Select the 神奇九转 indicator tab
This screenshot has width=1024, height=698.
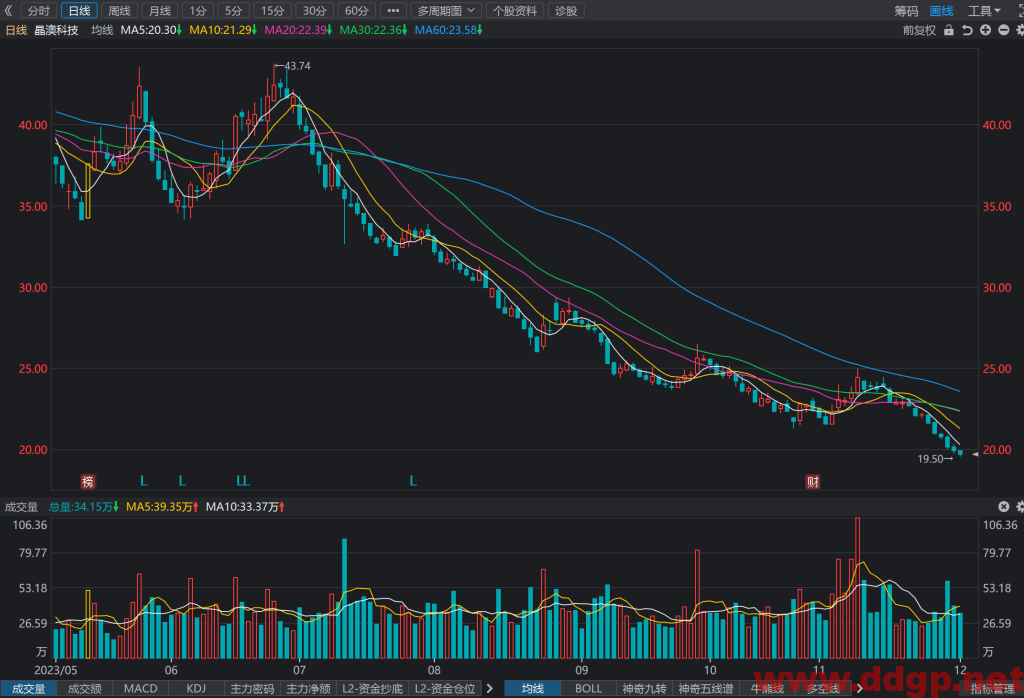pyautogui.click(x=644, y=688)
